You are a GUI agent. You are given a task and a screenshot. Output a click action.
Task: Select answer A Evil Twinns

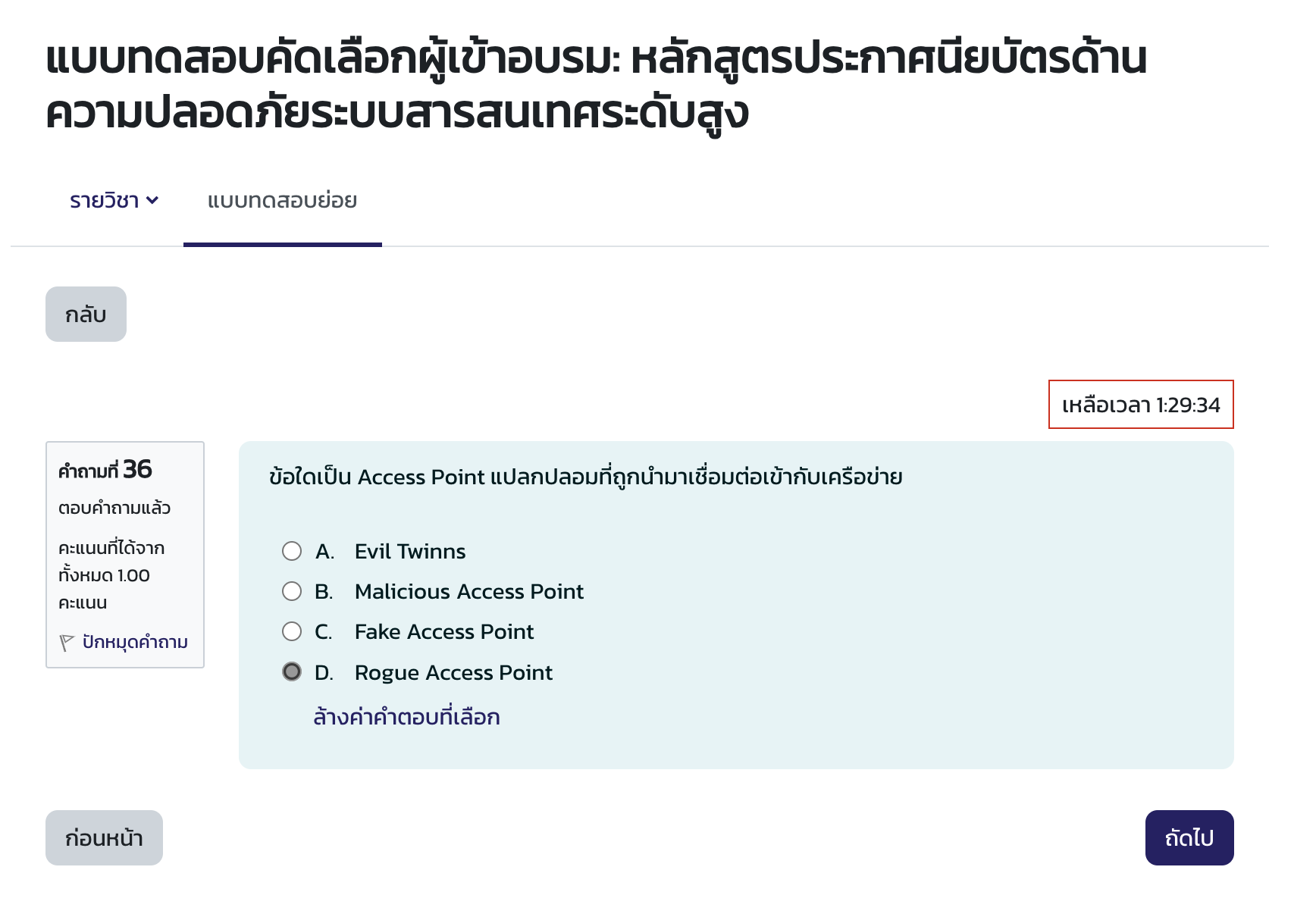tap(292, 551)
